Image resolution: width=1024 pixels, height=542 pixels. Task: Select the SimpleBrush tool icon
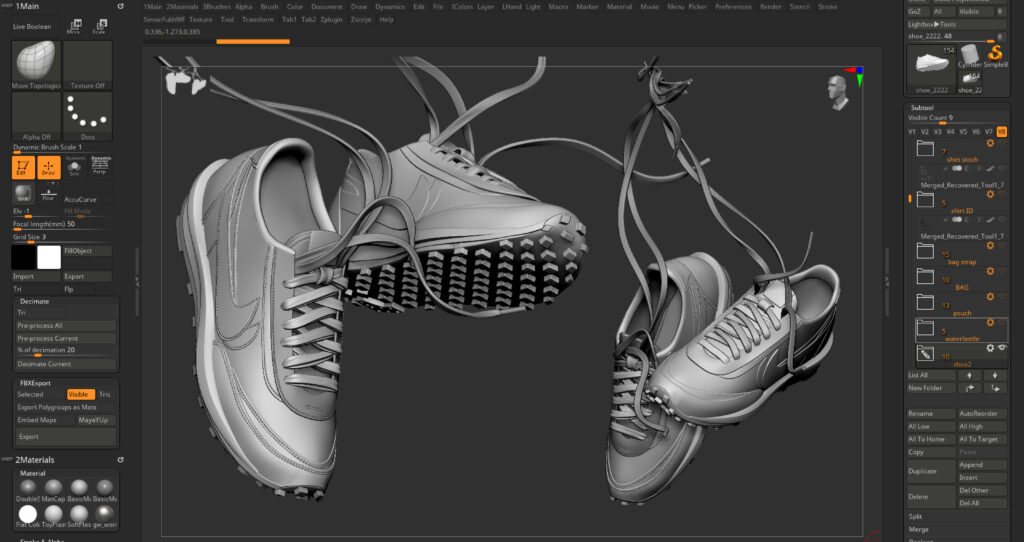tap(996, 55)
